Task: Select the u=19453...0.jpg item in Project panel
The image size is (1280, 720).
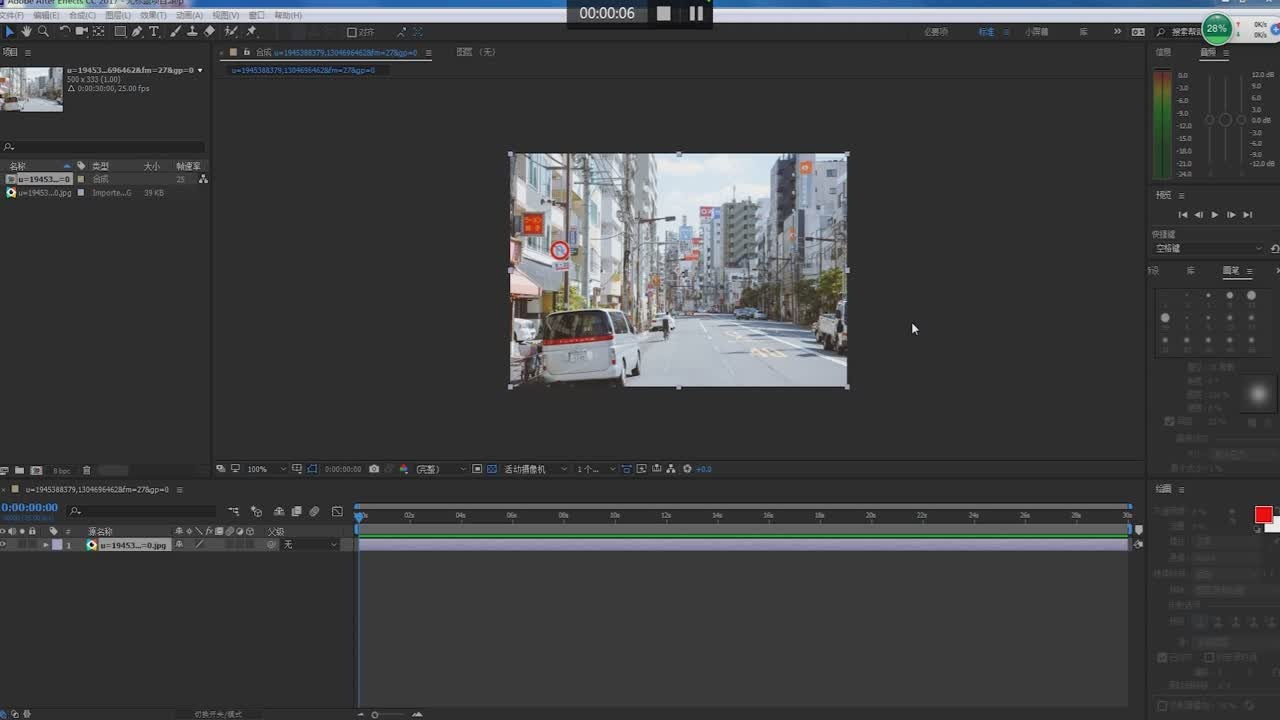Action: pyautogui.click(x=44, y=193)
